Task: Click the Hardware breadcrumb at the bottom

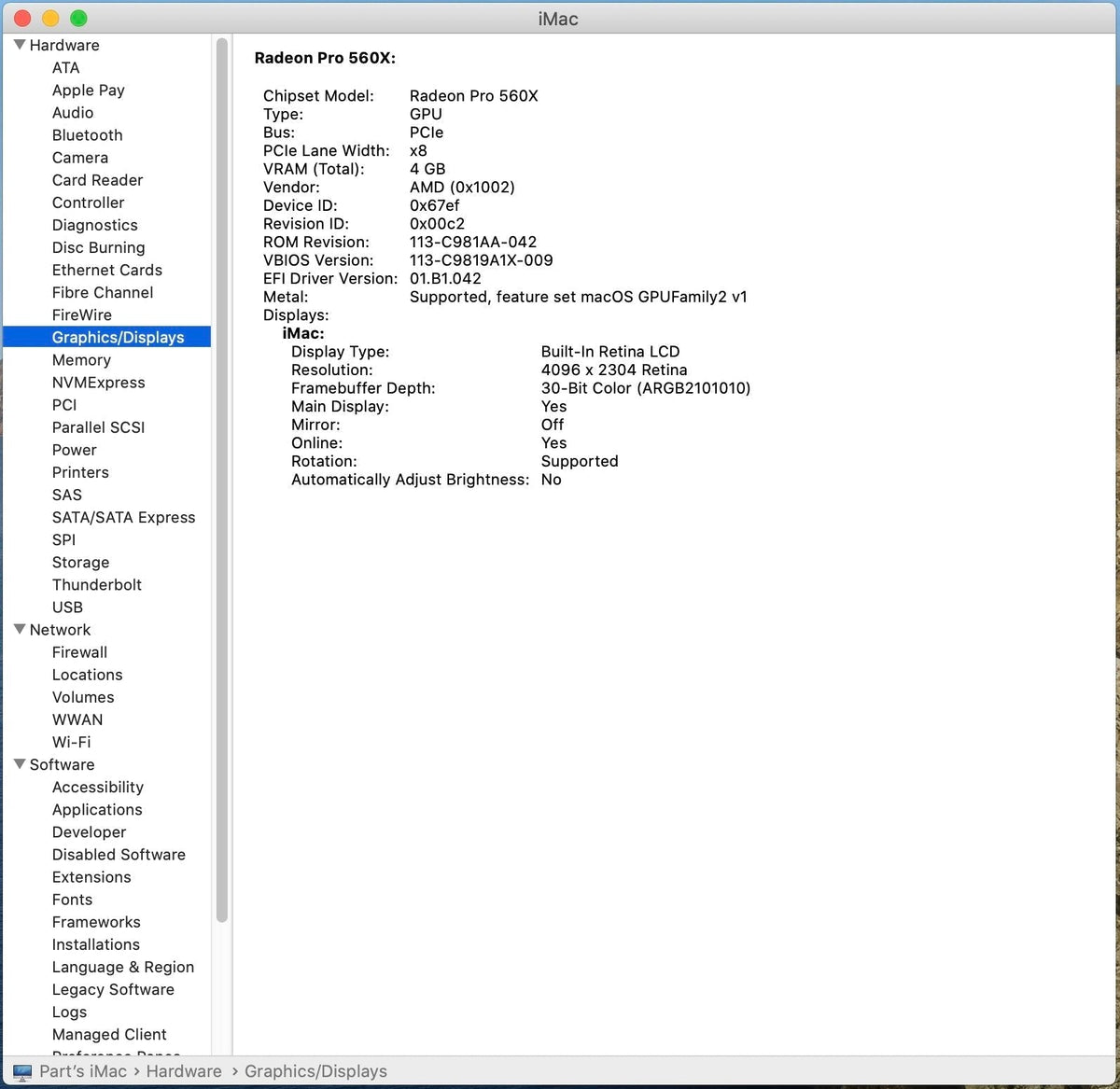Action: 183,1071
